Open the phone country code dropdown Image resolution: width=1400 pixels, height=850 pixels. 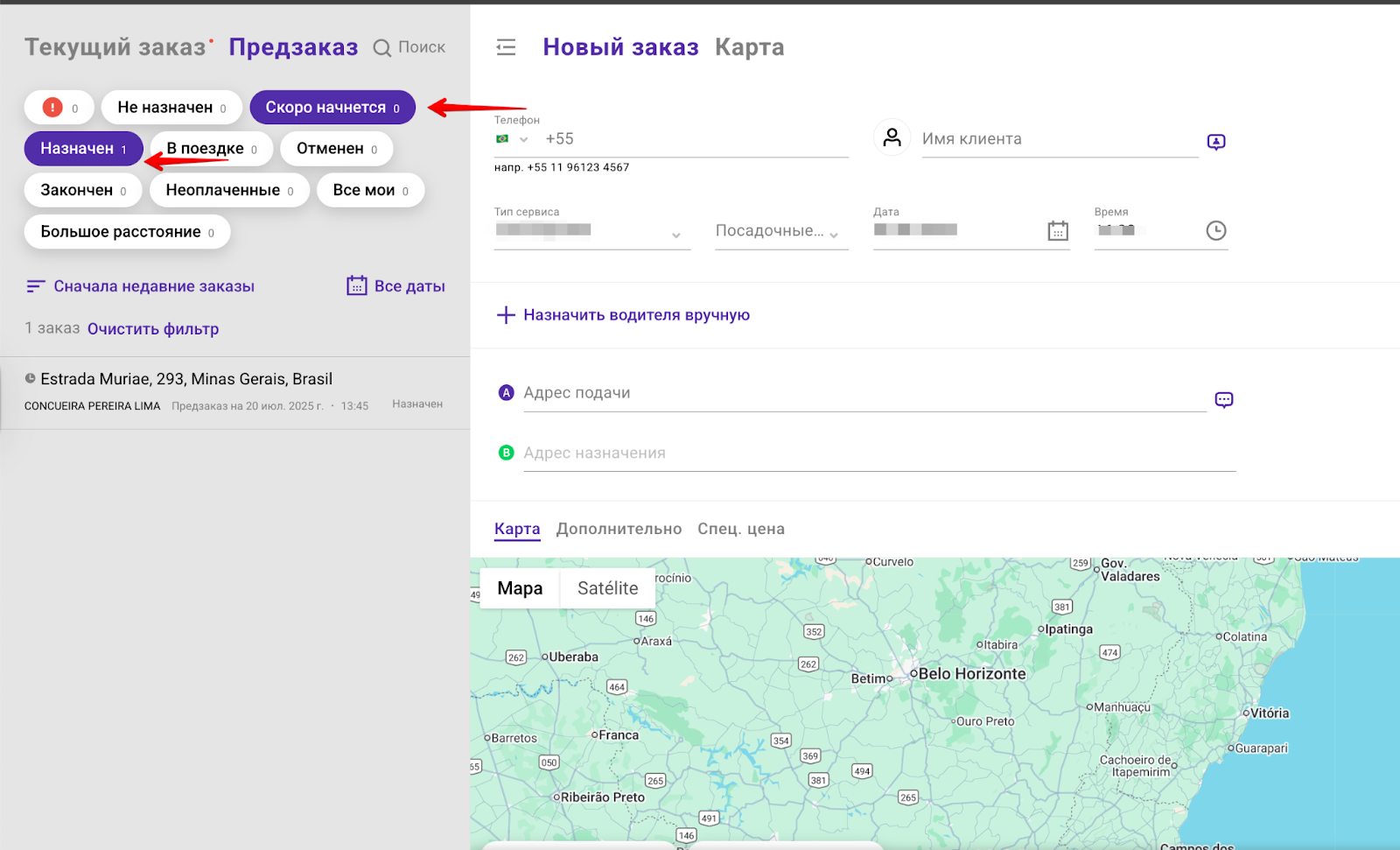click(x=513, y=139)
